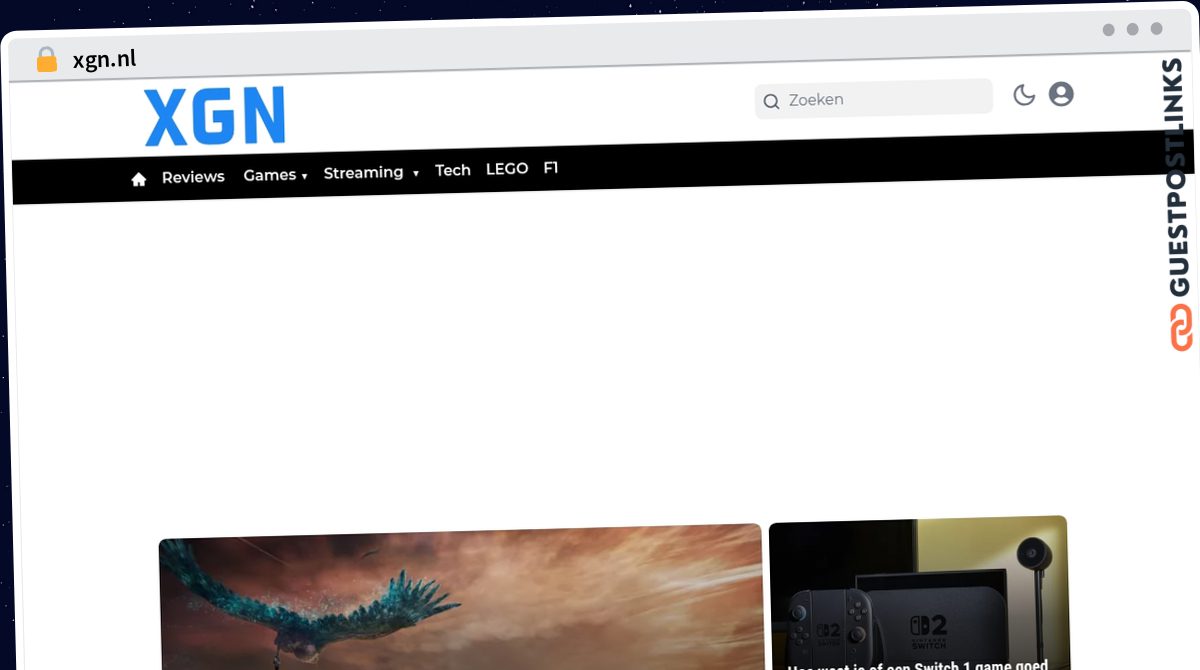Expand the Games dropdown menu
1200x670 pixels.
(x=275, y=175)
